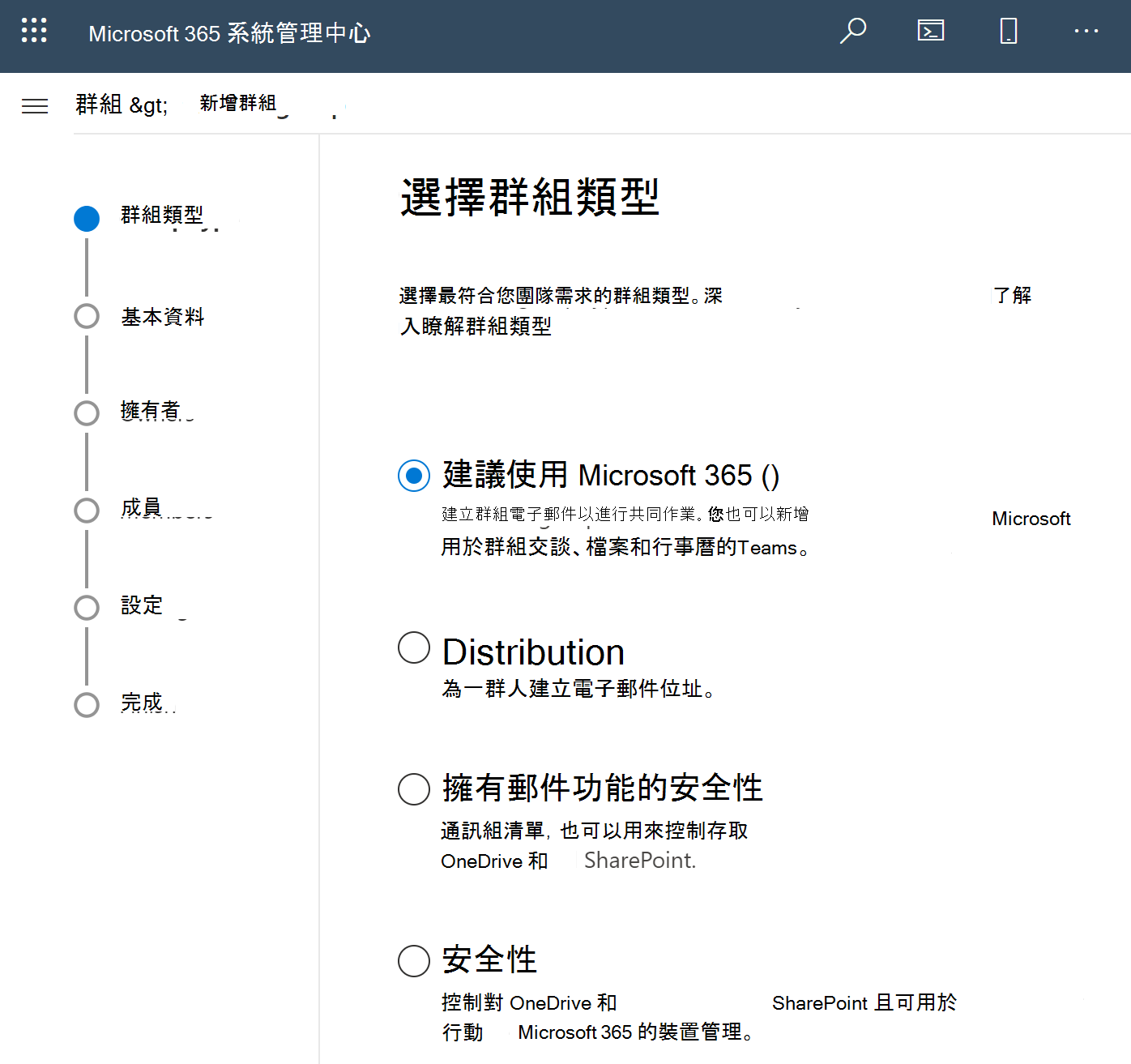Click the search magnifier icon
This screenshot has width=1131, height=1064.
pos(853,31)
